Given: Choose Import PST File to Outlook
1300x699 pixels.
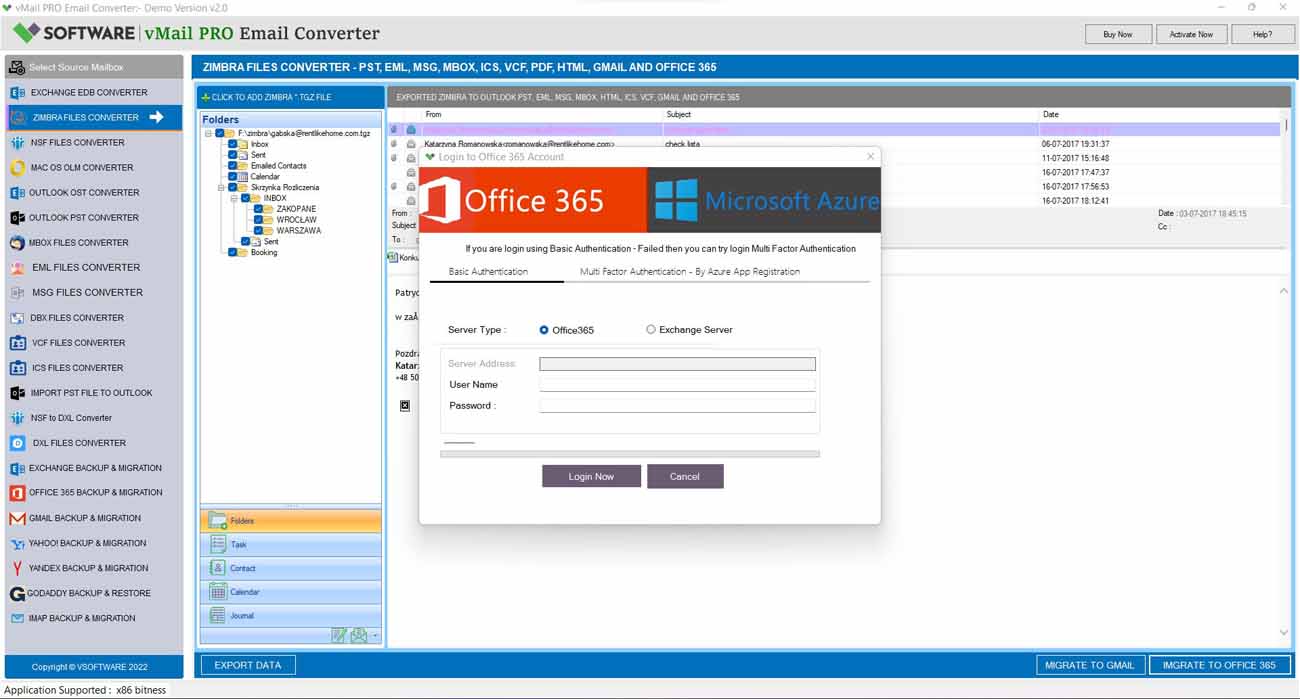Looking at the screenshot, I should 93,392.
